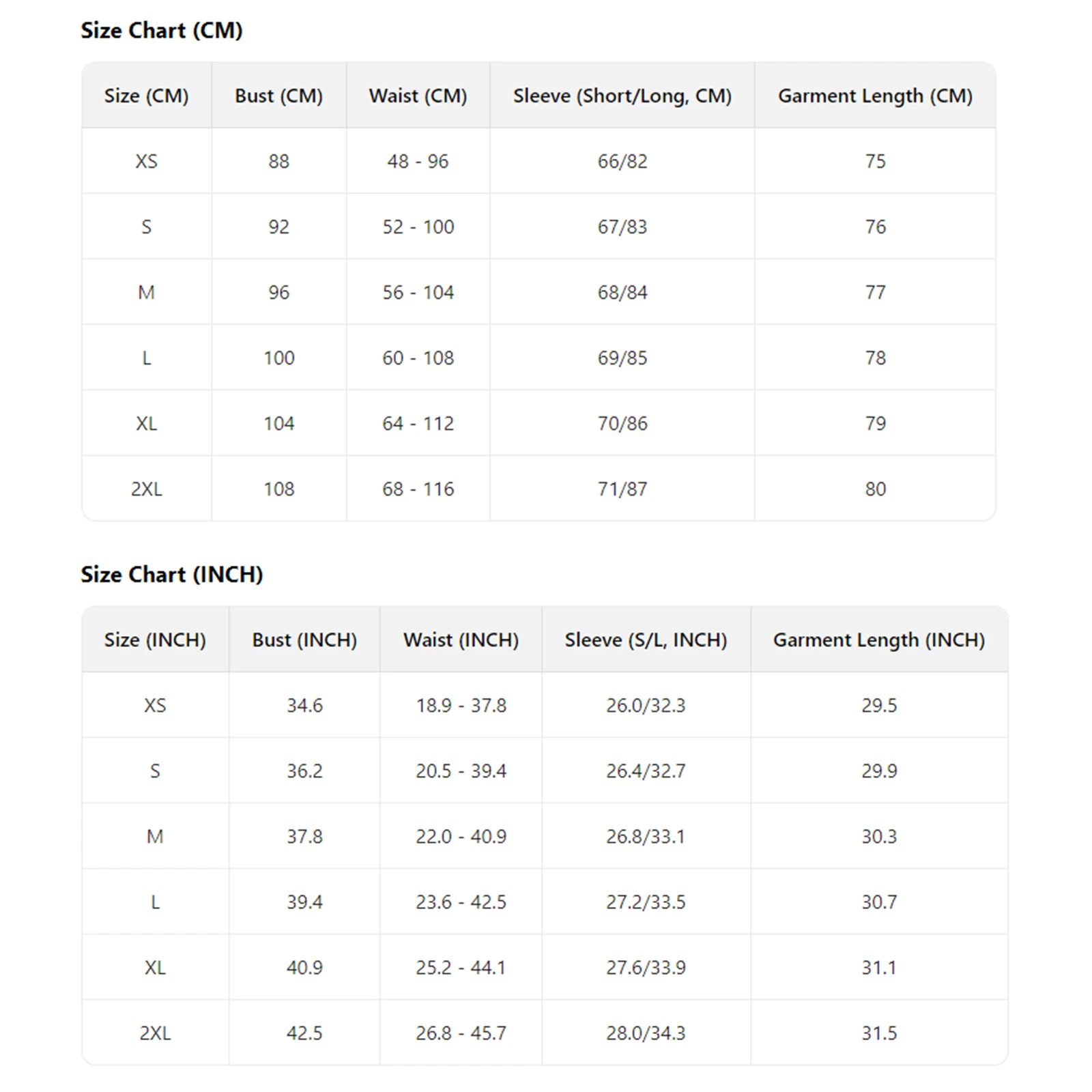Click the bust cell showing 42.5
The height and width of the screenshot is (1092, 1092).
click(304, 1033)
